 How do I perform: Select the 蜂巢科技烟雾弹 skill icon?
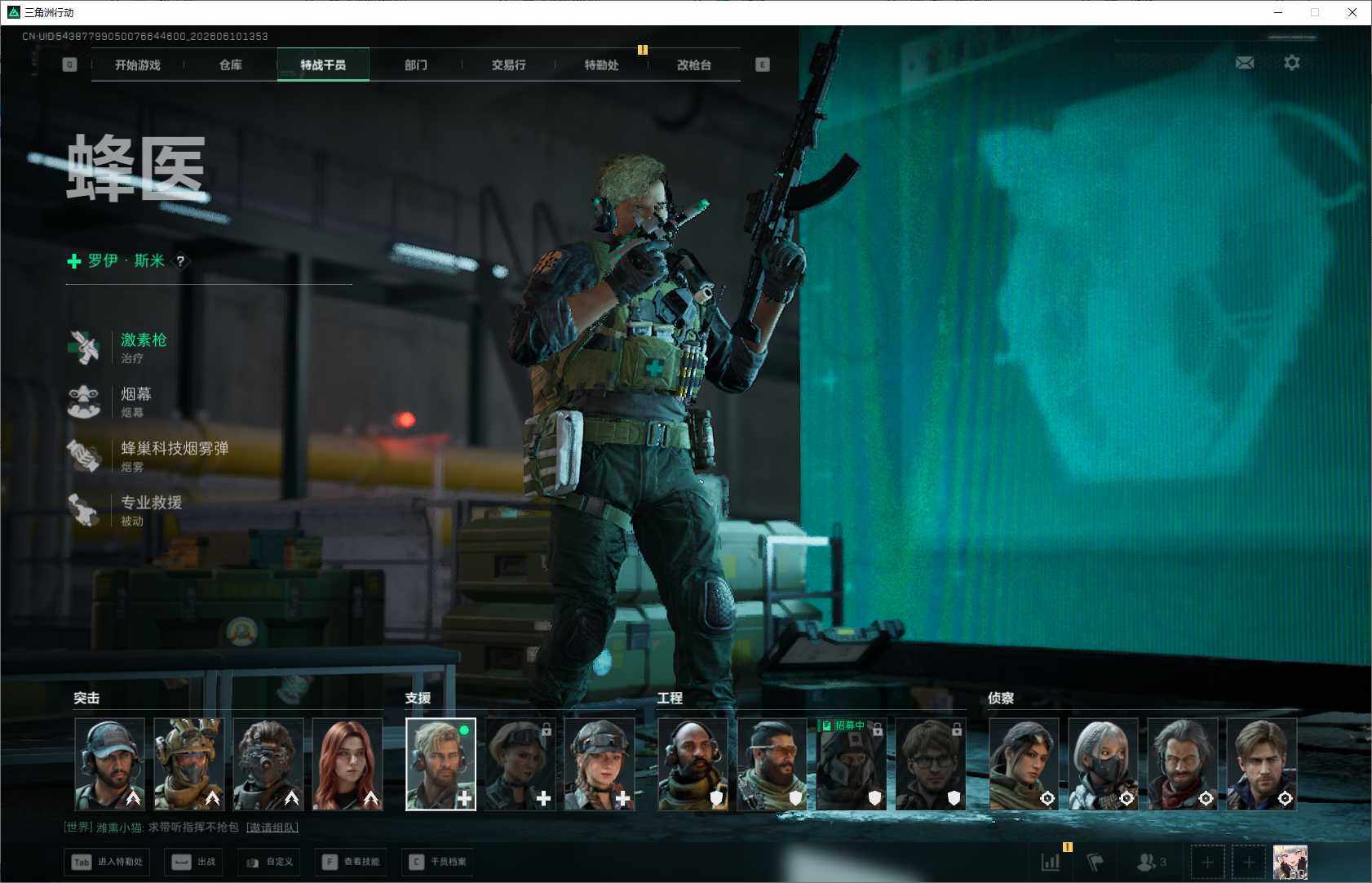click(83, 456)
